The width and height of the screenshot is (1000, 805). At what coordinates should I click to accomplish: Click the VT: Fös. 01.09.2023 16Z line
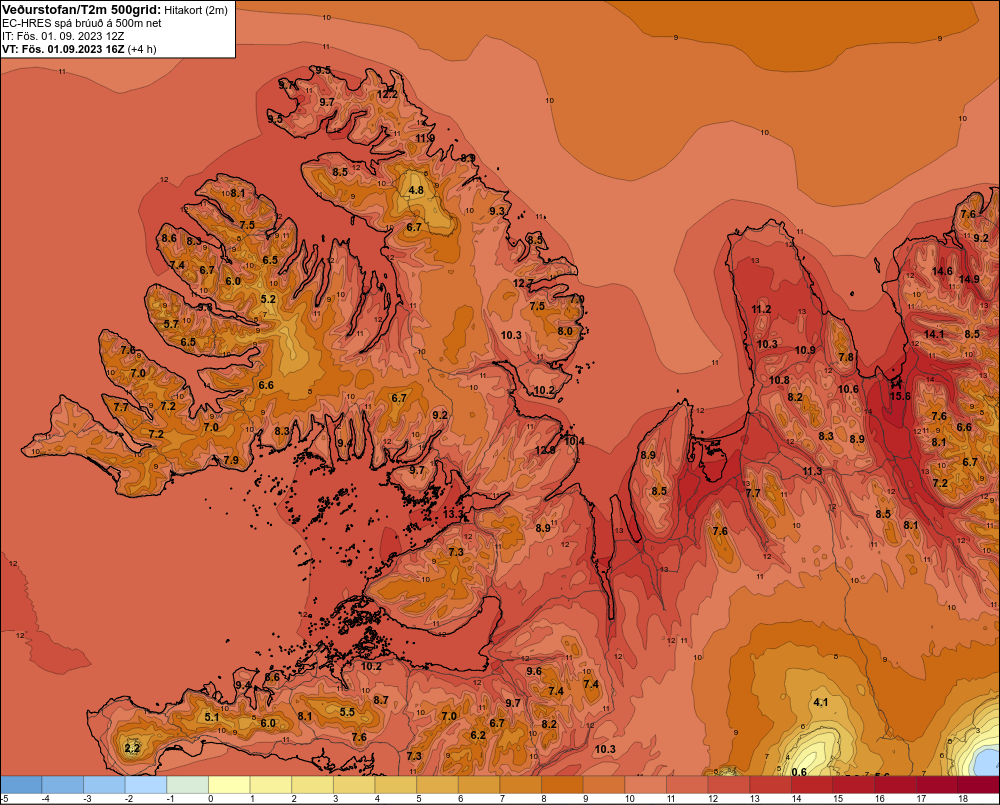[x=79, y=49]
